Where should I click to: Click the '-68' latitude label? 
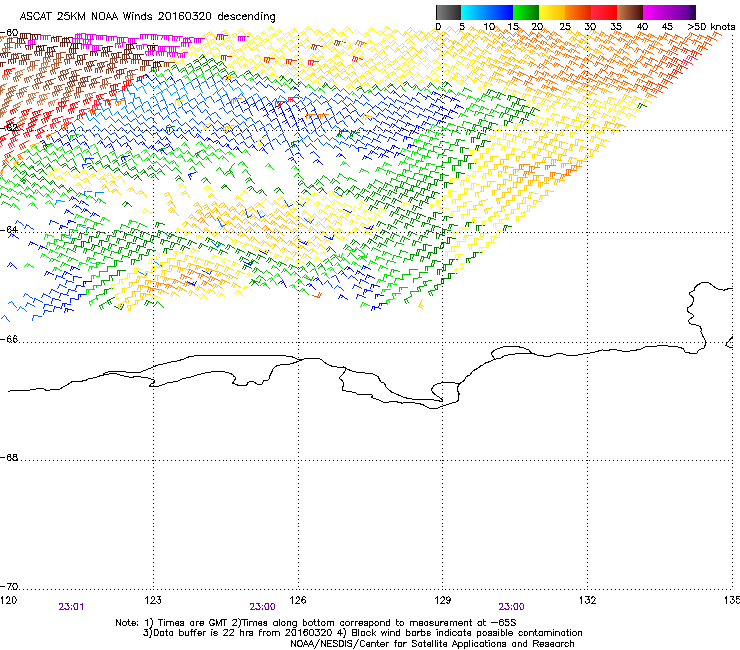point(9,457)
